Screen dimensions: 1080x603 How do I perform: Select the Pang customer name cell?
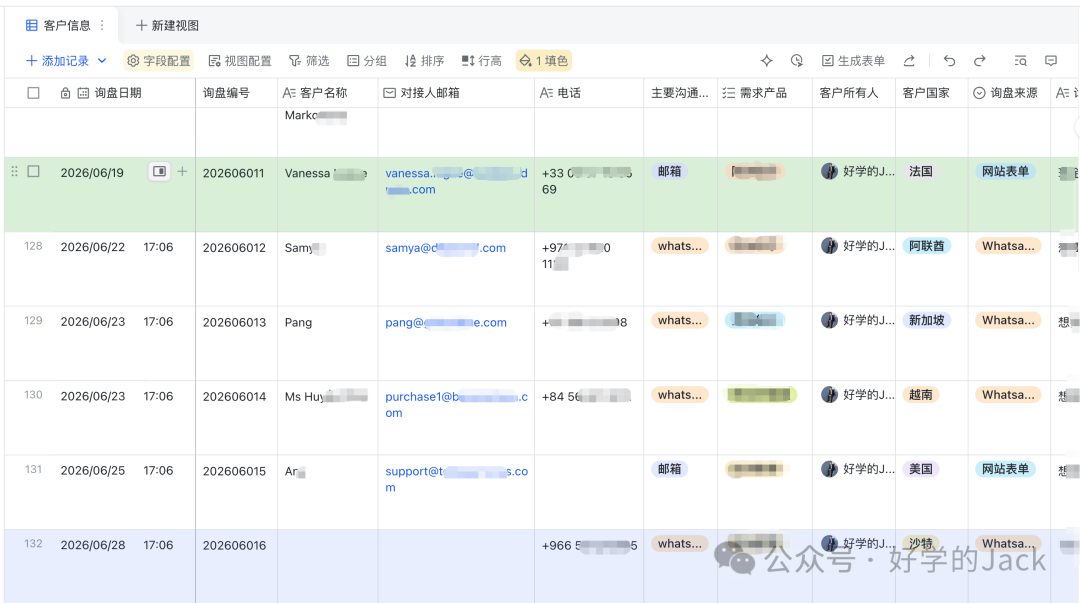click(328, 343)
